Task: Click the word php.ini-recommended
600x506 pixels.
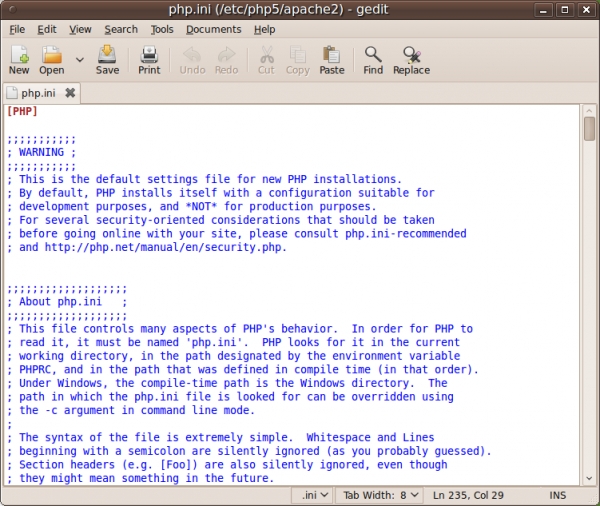Action: click(406, 233)
